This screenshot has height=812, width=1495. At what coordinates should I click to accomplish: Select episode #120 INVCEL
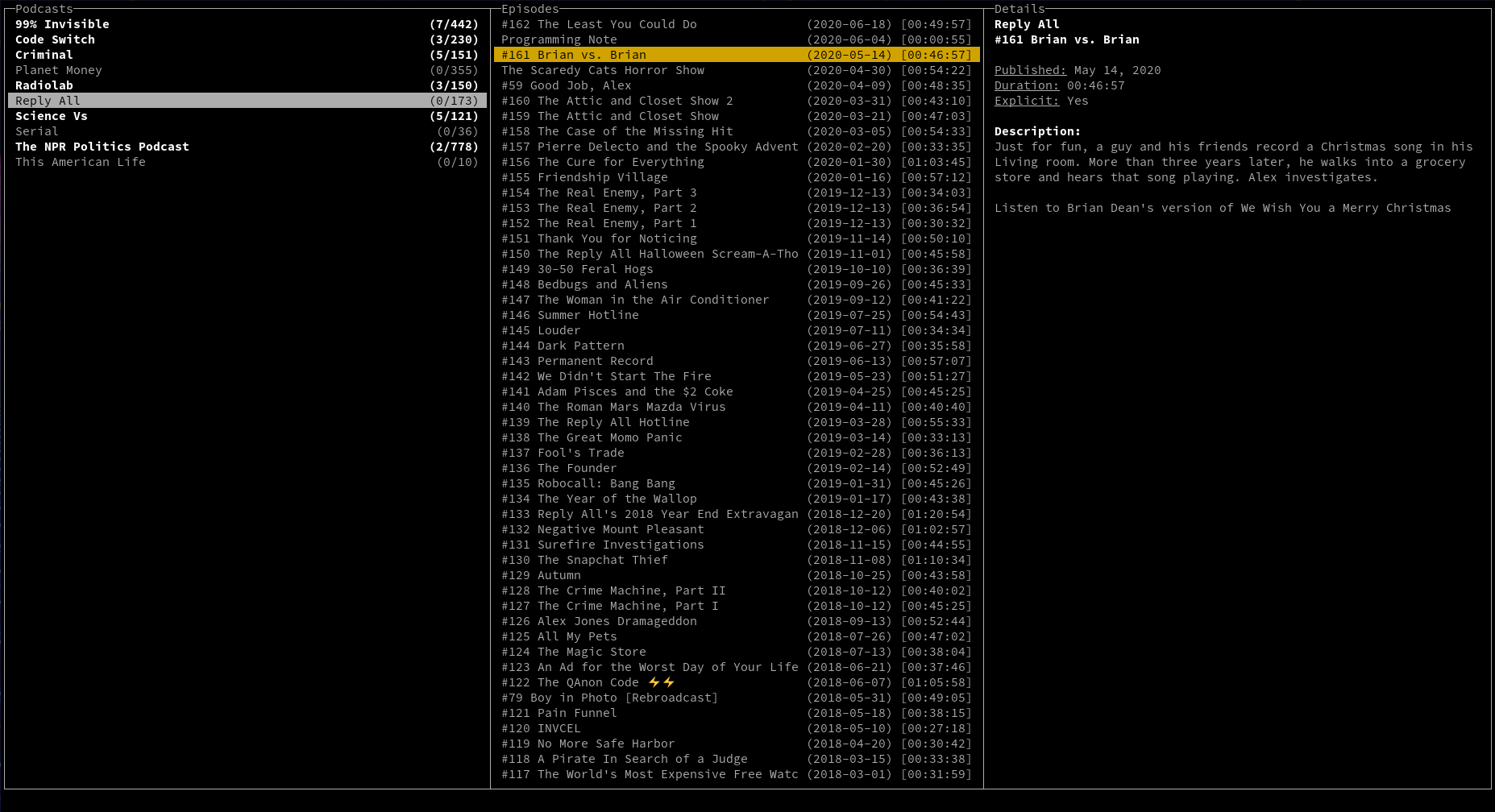[x=737, y=728]
